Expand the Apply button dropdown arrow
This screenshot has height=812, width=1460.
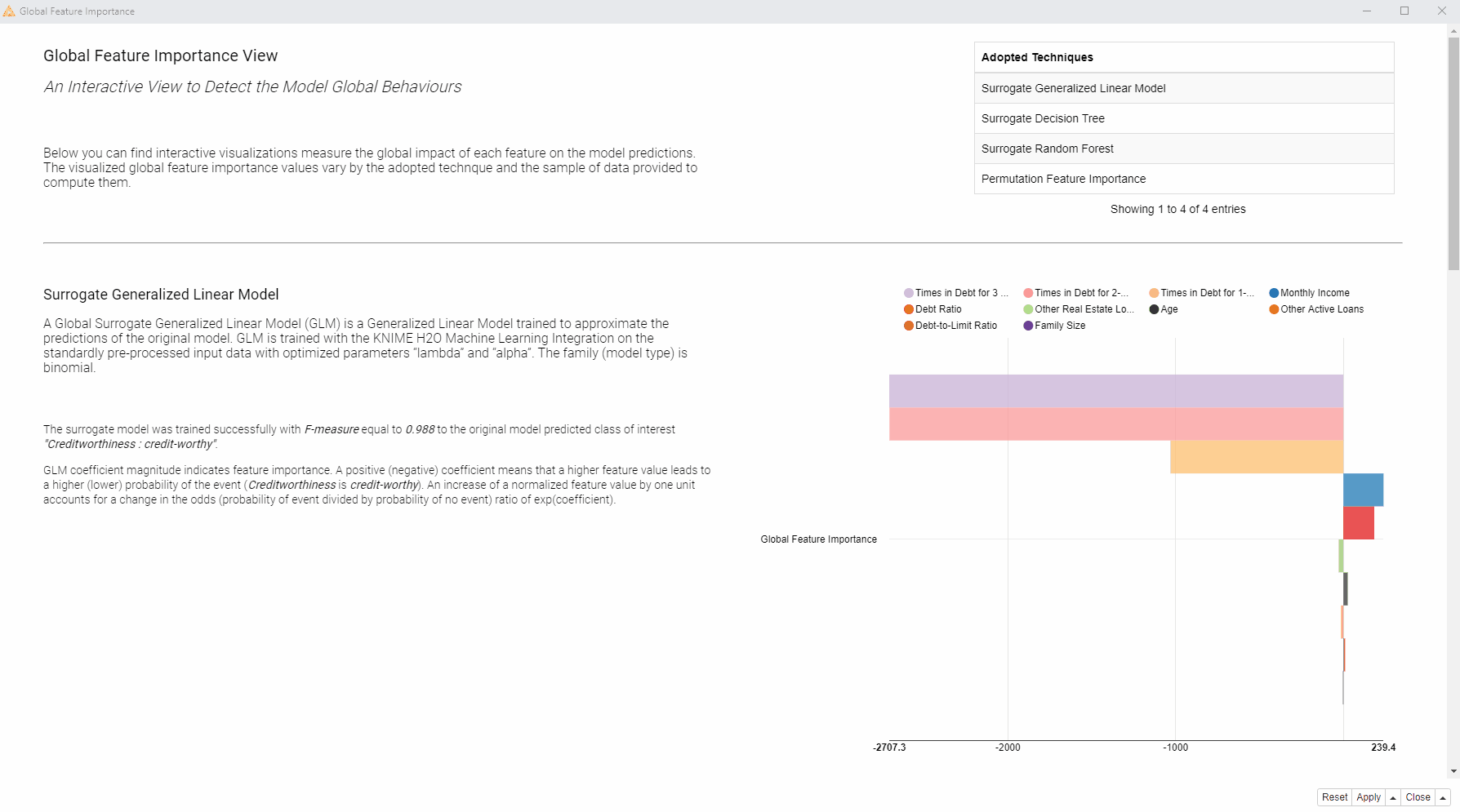point(1393,798)
